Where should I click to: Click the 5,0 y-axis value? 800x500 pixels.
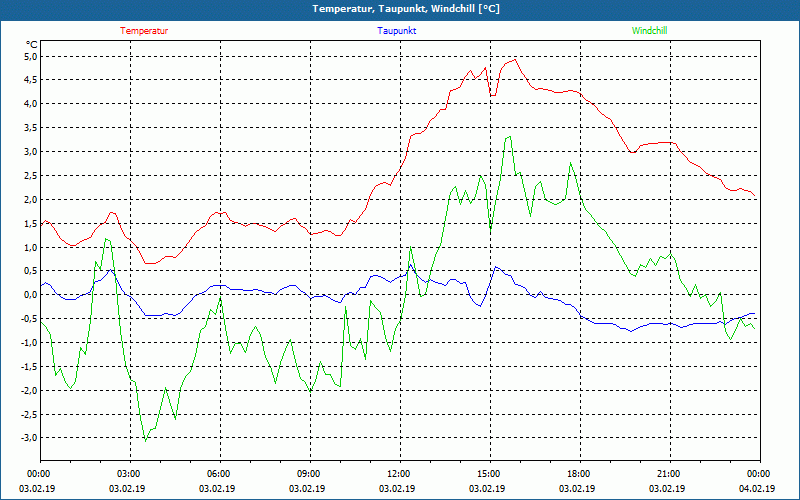point(31,56)
